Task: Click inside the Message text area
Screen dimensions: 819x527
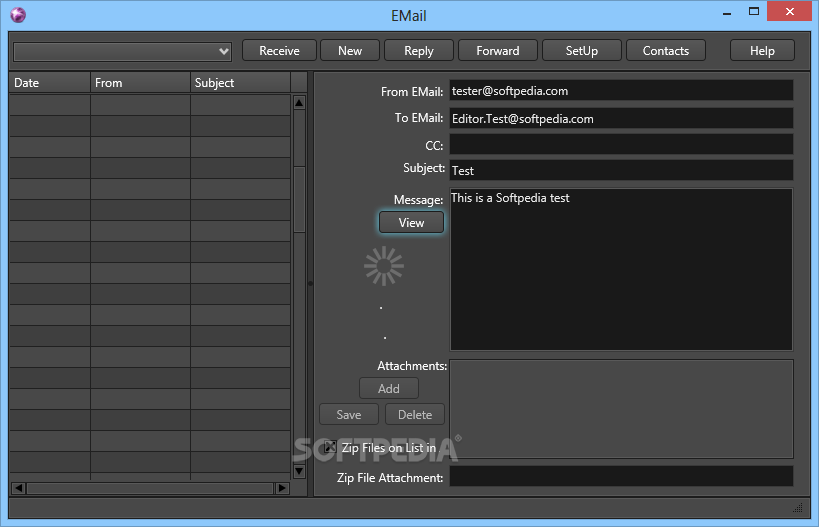Action: pos(621,269)
